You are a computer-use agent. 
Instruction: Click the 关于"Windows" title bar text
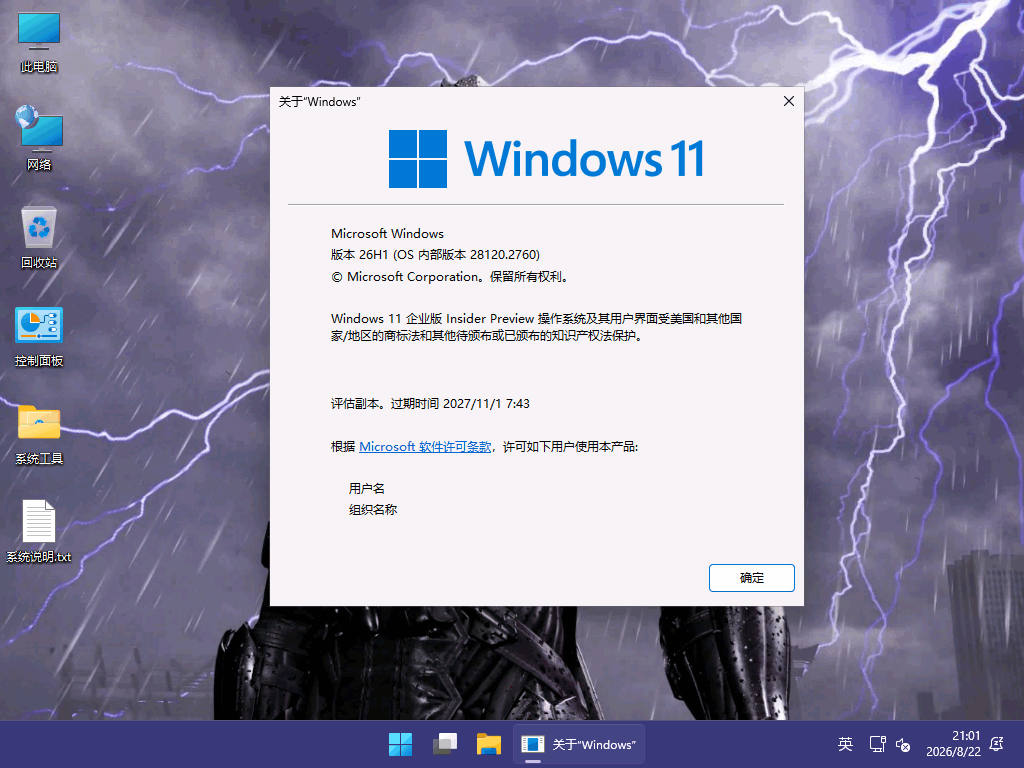319,102
